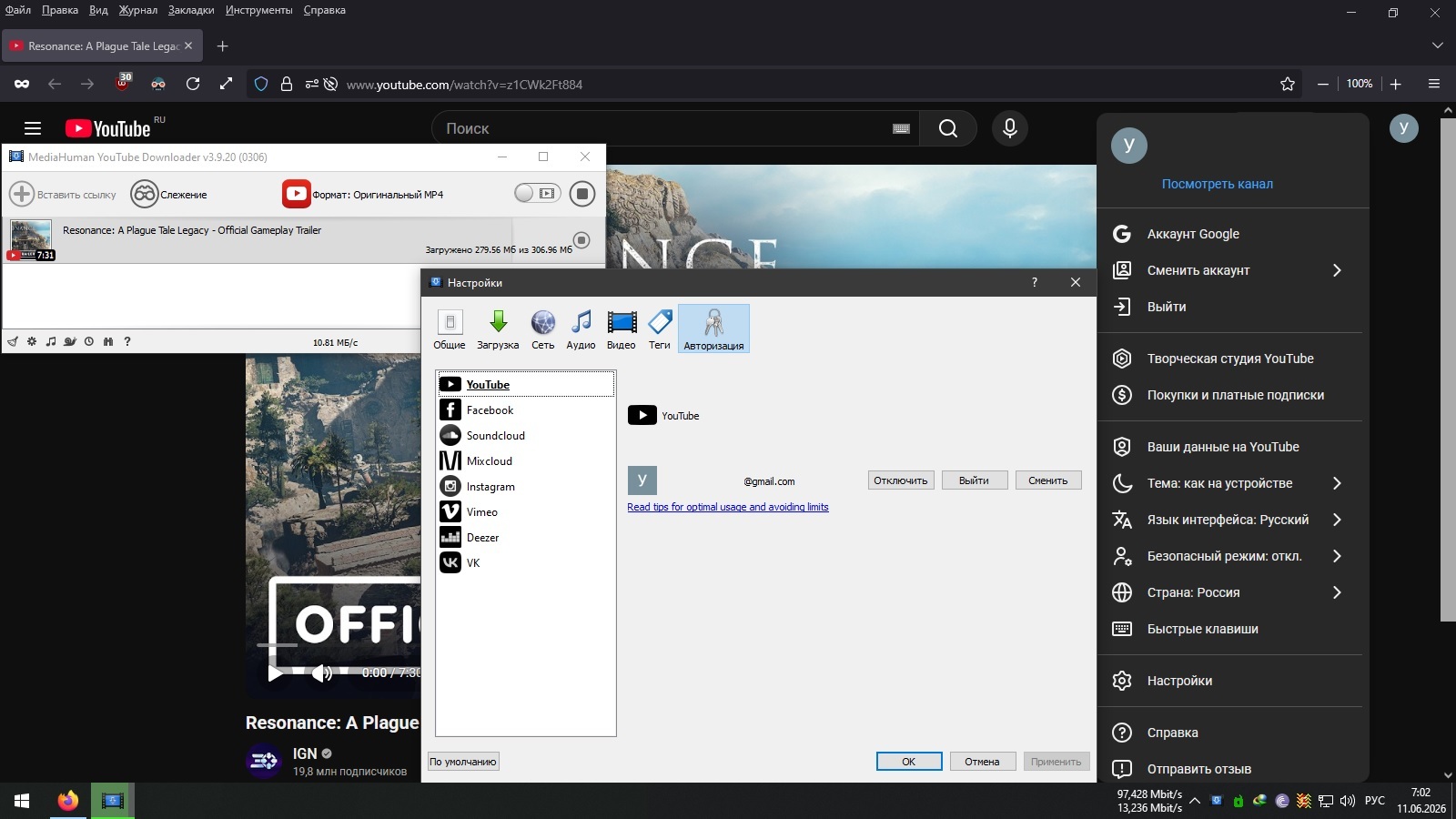The height and width of the screenshot is (819, 1456).
Task: Click the snail speed limit icon in MediaHuman
Action: 70,342
